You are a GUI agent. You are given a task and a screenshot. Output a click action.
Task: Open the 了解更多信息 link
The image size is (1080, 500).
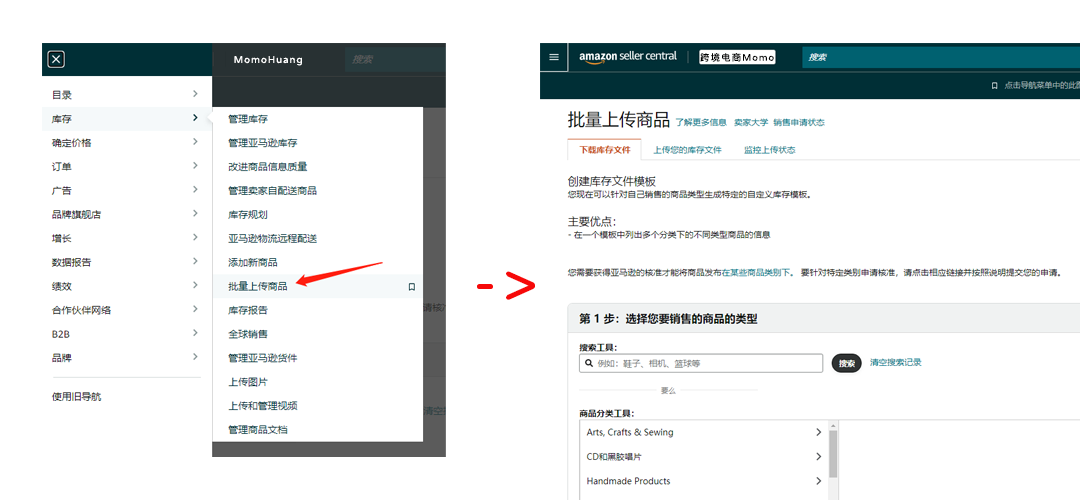coord(700,123)
